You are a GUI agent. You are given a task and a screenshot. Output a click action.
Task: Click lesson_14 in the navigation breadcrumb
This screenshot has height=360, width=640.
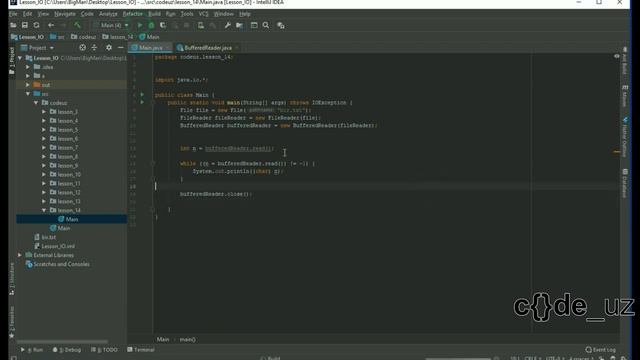click(118, 37)
